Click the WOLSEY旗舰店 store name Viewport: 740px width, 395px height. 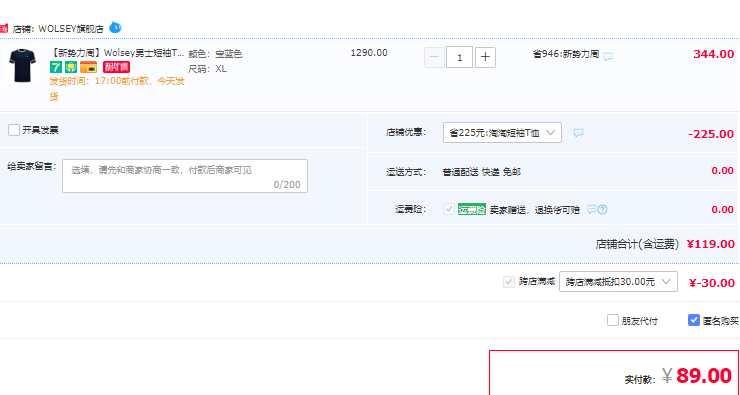click(71, 29)
